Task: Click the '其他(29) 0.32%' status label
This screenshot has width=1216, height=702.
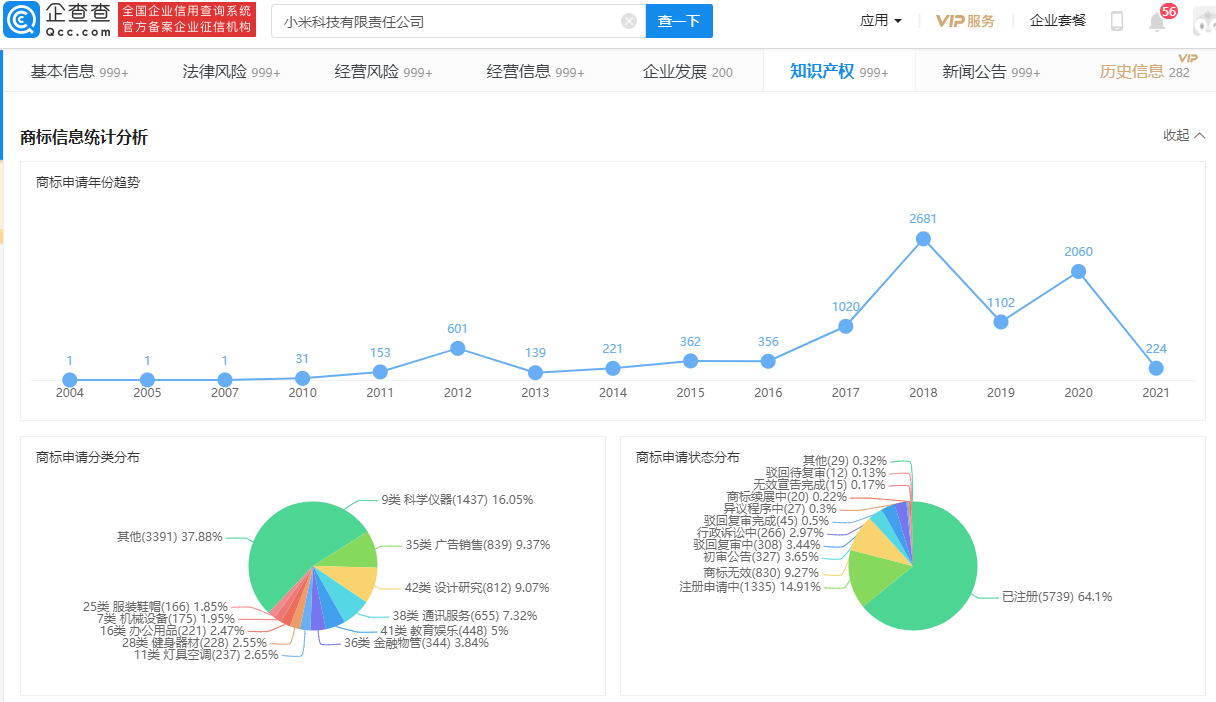Action: tap(845, 461)
